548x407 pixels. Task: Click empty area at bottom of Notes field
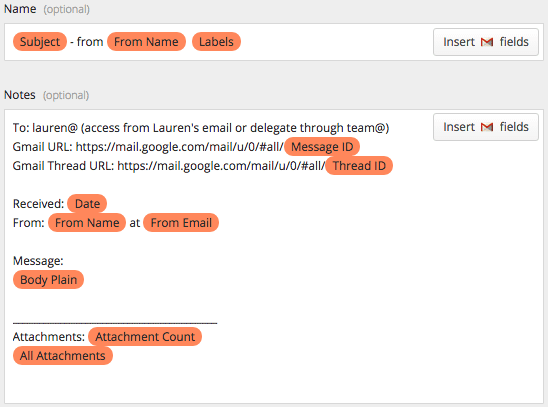(274, 384)
